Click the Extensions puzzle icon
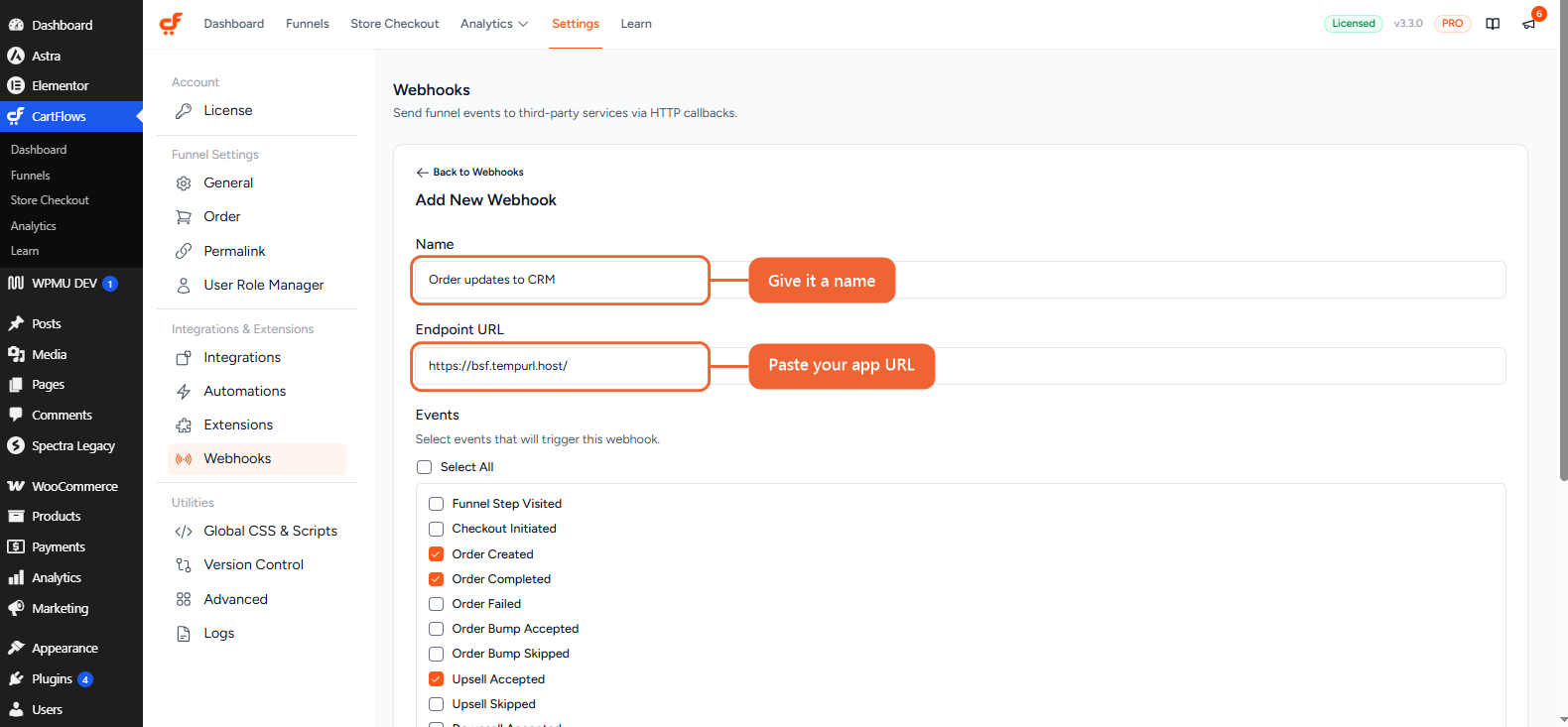The image size is (1568, 727). click(x=184, y=425)
